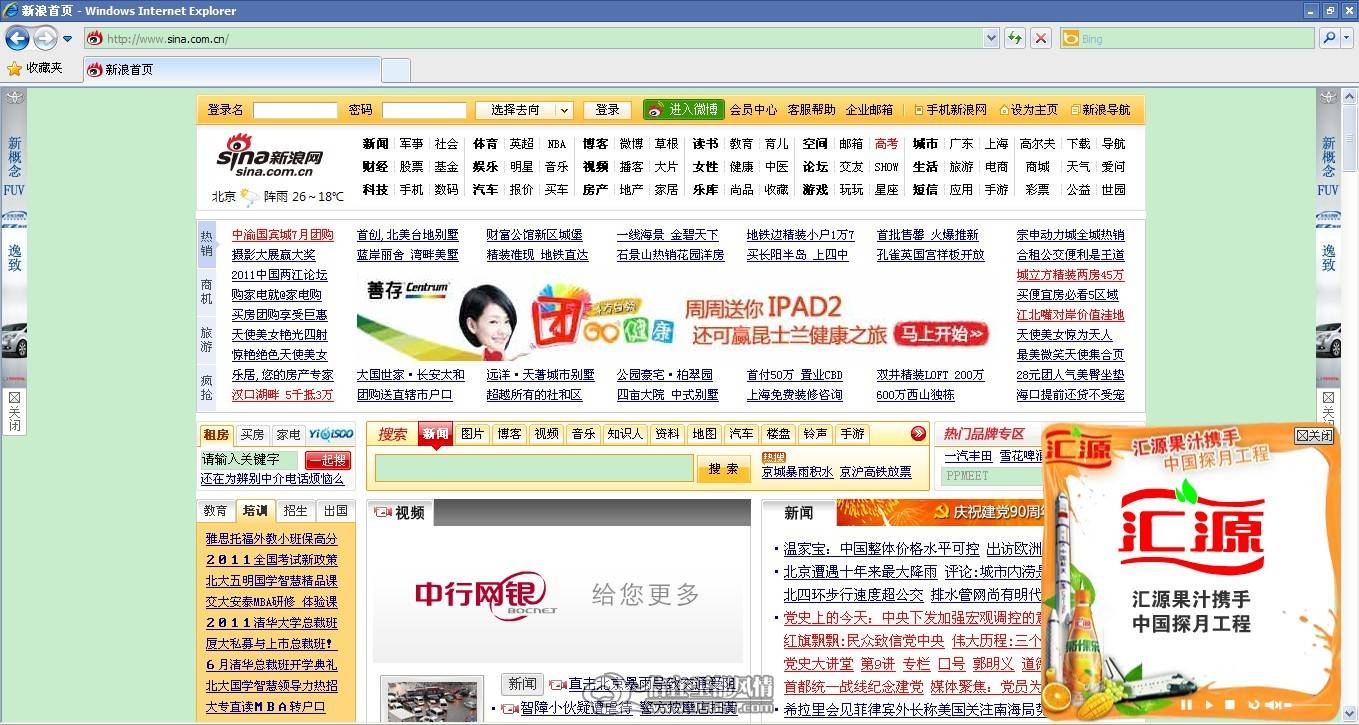Image resolution: width=1359 pixels, height=725 pixels.
Task: Switch to the 图片 search tab
Action: [x=473, y=434]
